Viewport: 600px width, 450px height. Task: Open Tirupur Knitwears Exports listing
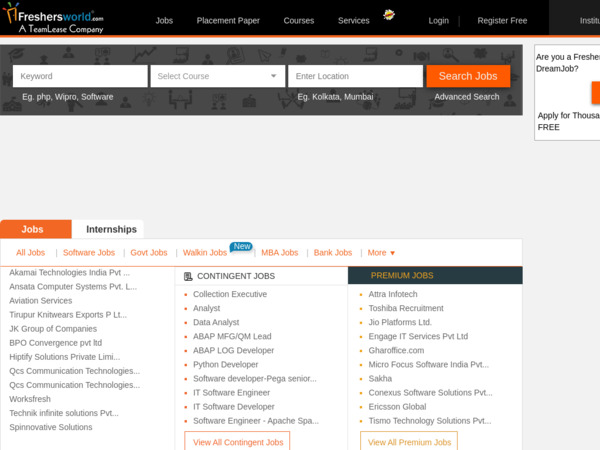pos(68,315)
